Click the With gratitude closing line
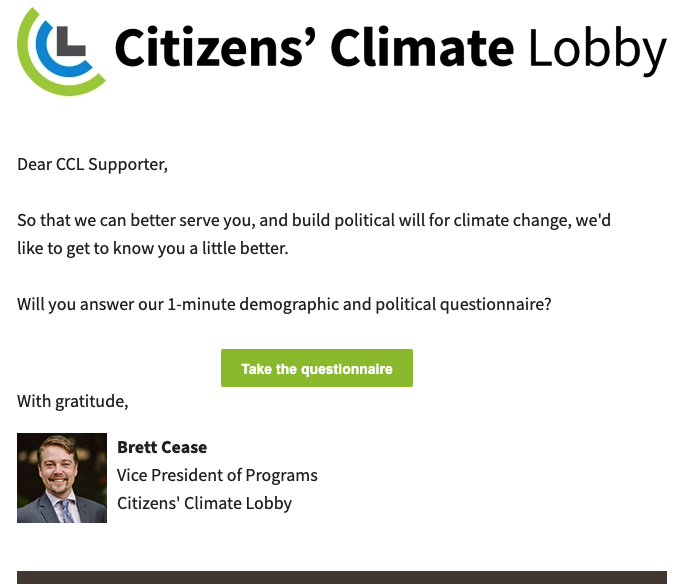692x584 pixels. tap(73, 402)
